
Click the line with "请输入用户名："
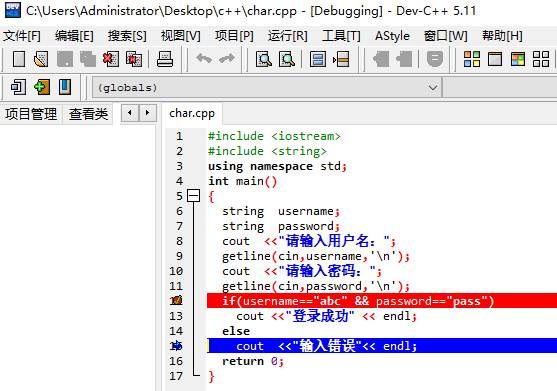click(309, 241)
